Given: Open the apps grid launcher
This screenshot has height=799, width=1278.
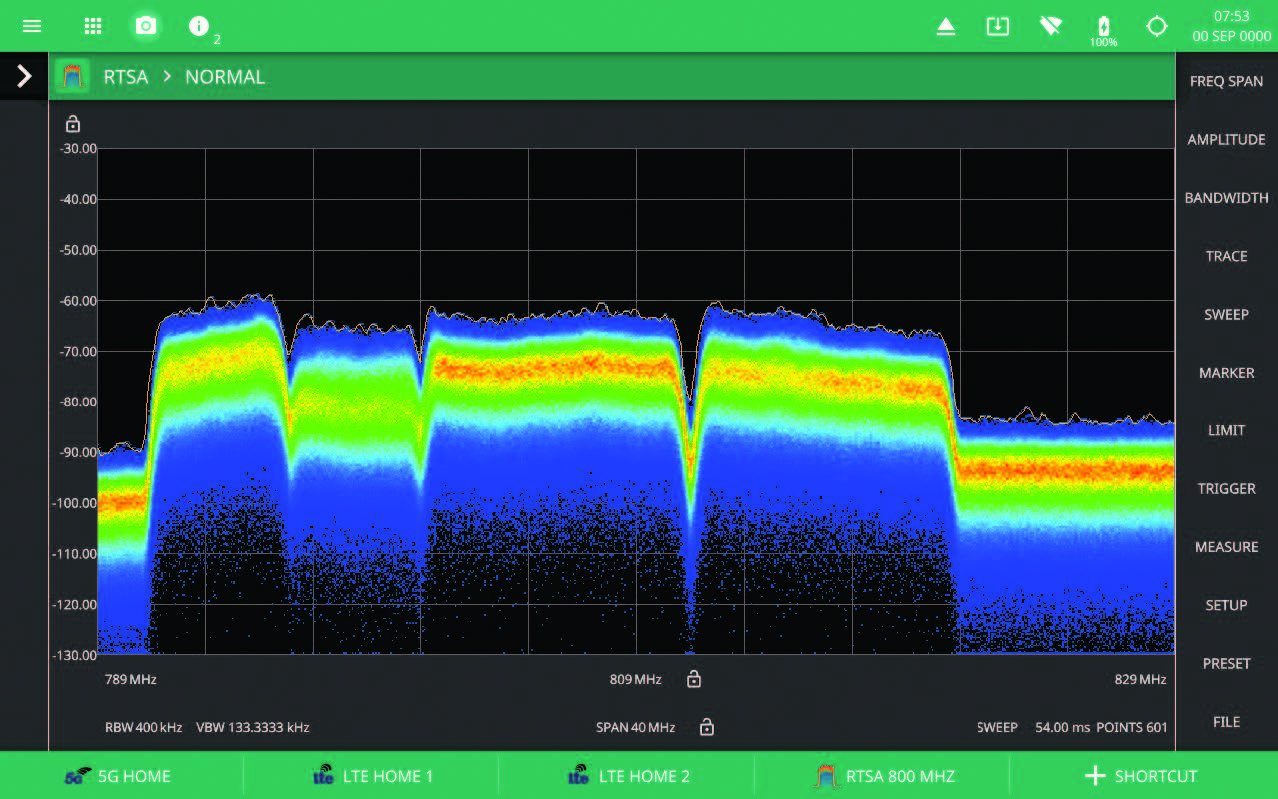Looking at the screenshot, I should pyautogui.click(x=93, y=26).
